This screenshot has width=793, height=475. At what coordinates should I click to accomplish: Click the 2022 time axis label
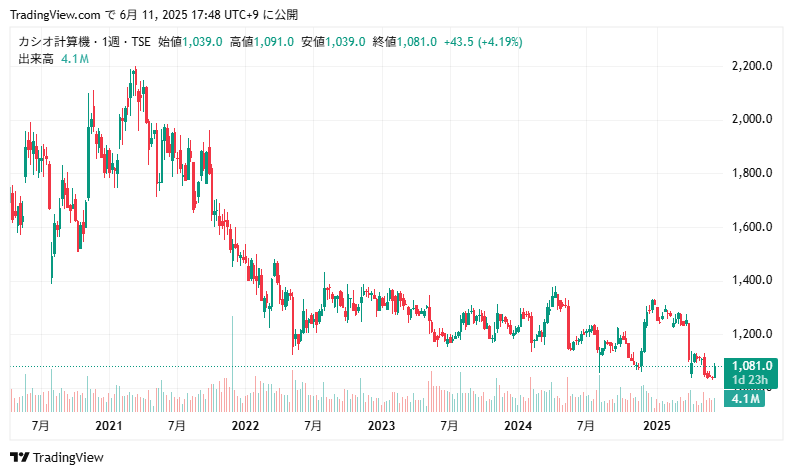tap(245, 426)
